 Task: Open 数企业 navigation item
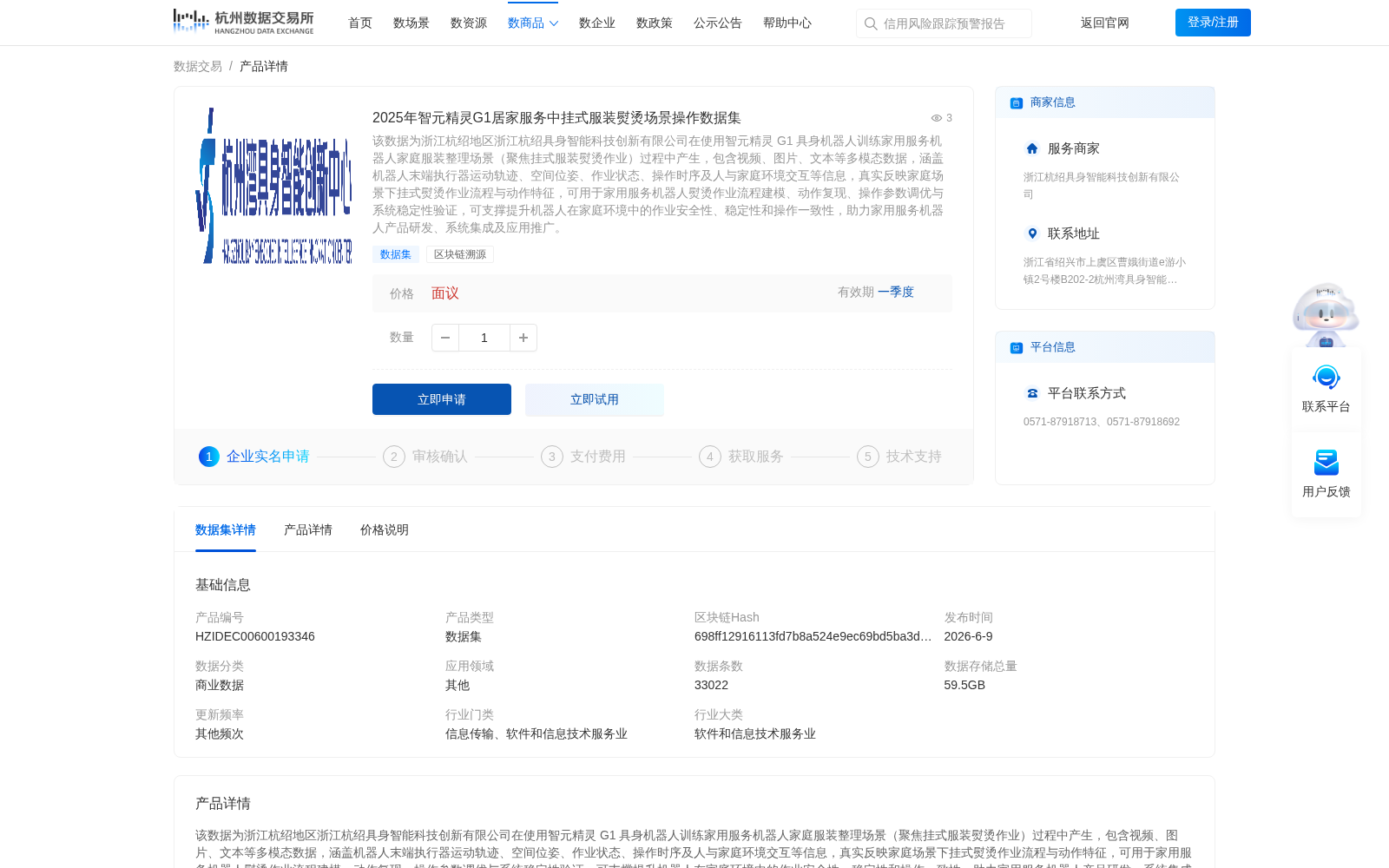click(597, 23)
